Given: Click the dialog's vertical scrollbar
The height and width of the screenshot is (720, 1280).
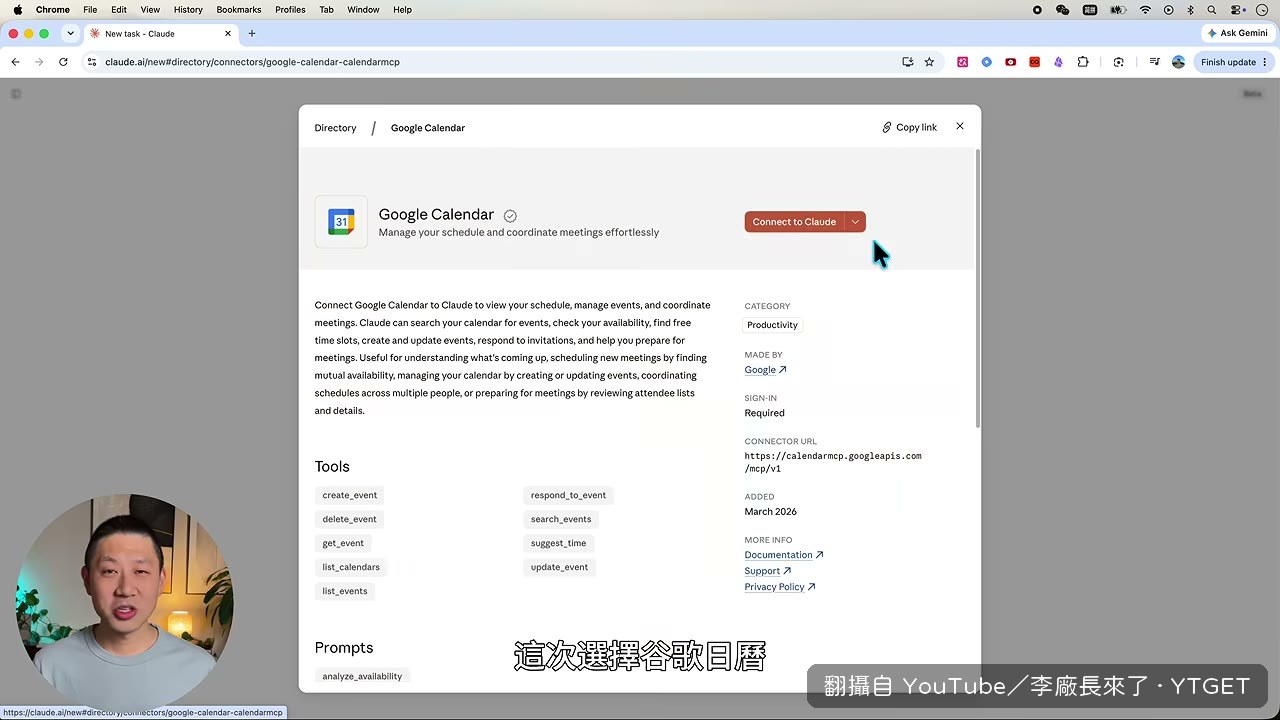Looking at the screenshot, I should pos(977,290).
